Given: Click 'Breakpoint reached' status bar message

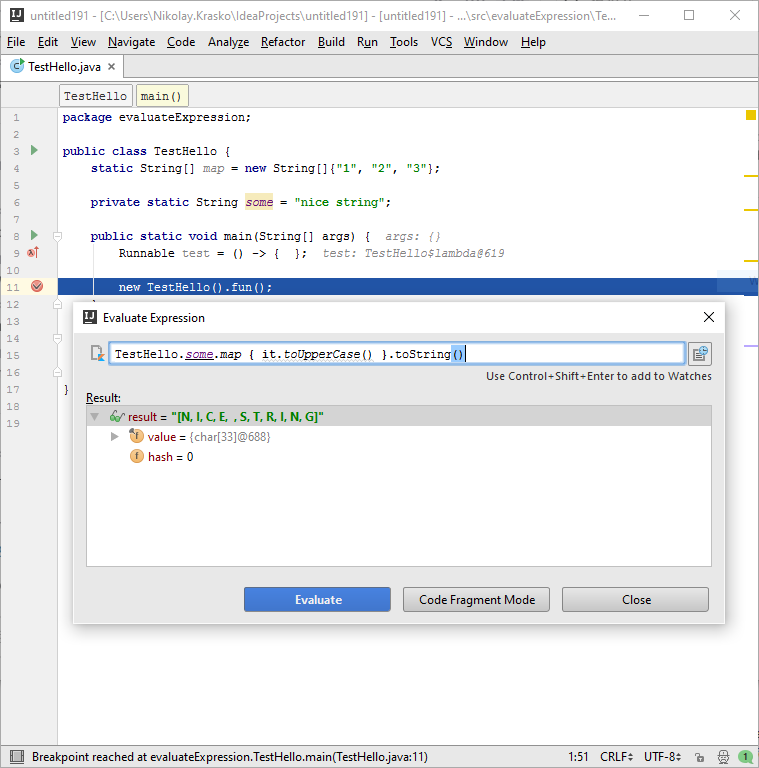Looking at the screenshot, I should pos(230,757).
